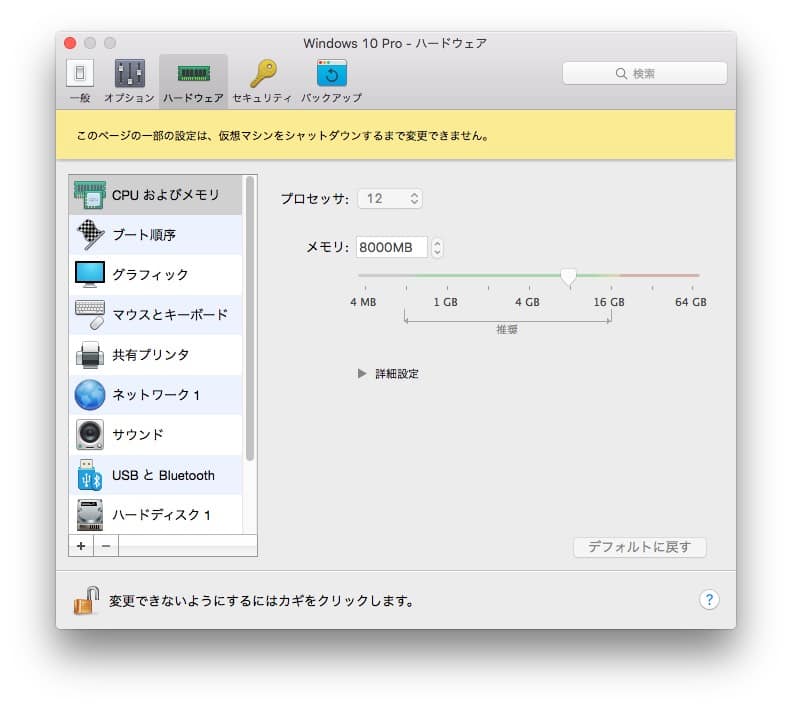Click the plus button to add device
This screenshot has height=709, width=792.
[81, 545]
